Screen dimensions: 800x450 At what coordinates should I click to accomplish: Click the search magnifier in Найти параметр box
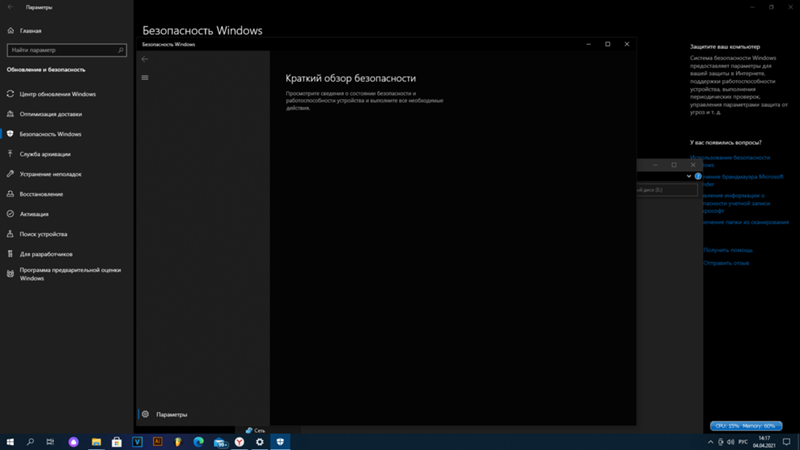point(121,50)
